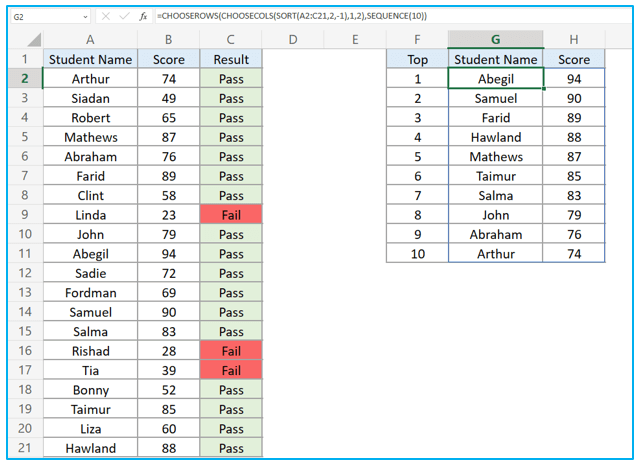Click the Fail cell for Tia
Screen dimensions: 641x467
click(231, 370)
